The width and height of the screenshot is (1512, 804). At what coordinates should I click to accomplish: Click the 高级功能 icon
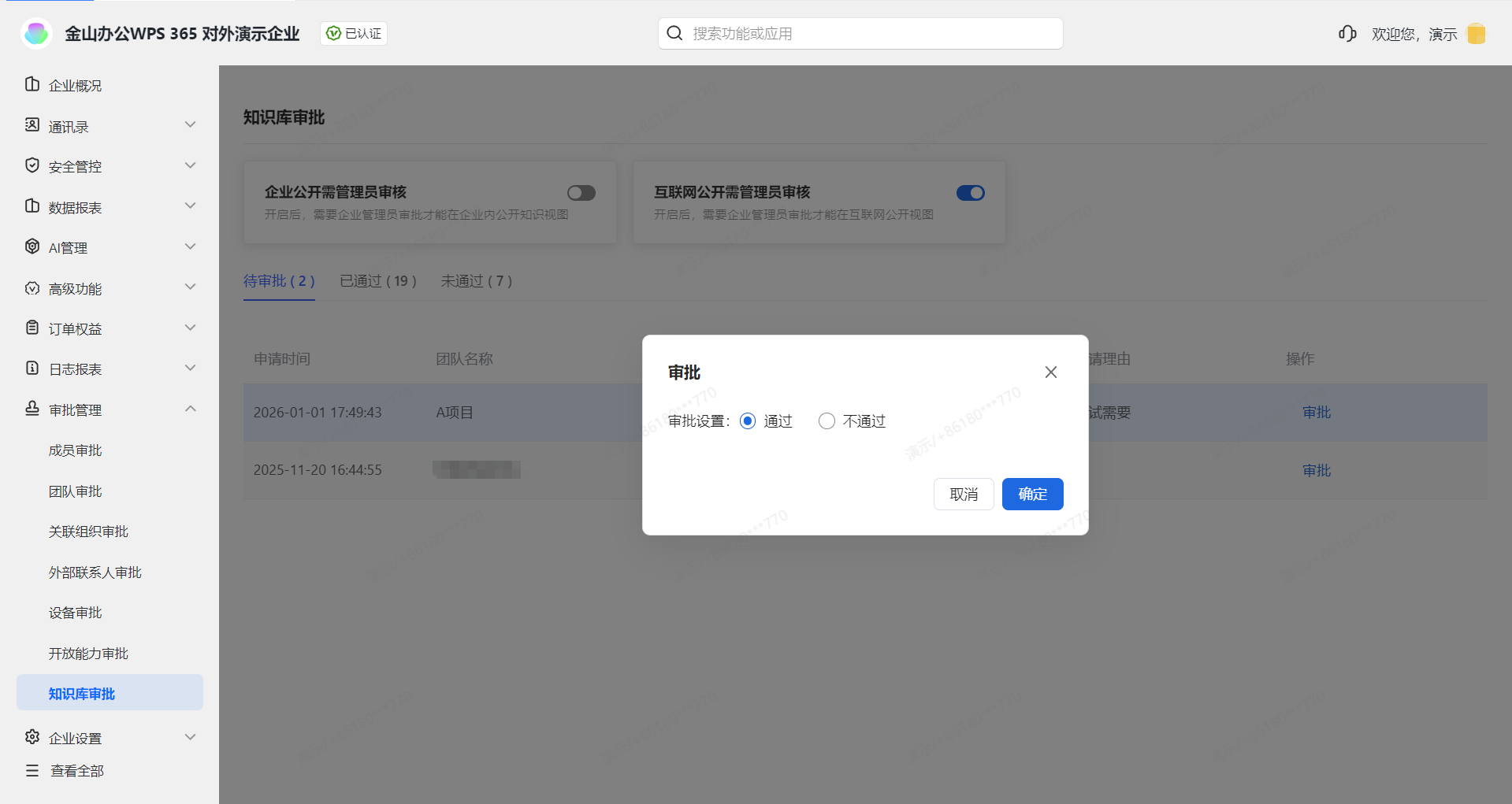tap(32, 287)
